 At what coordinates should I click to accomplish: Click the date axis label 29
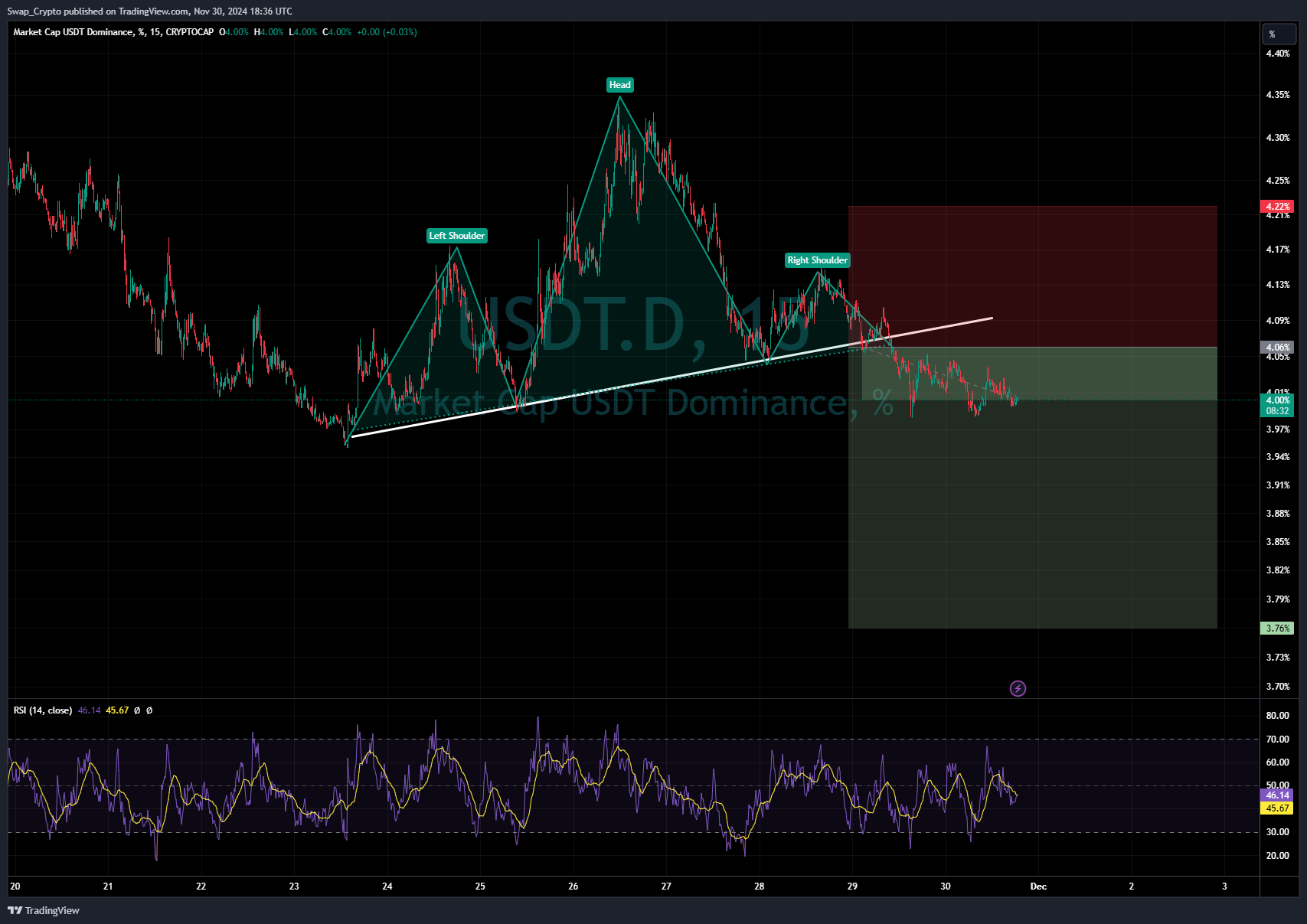click(852, 886)
